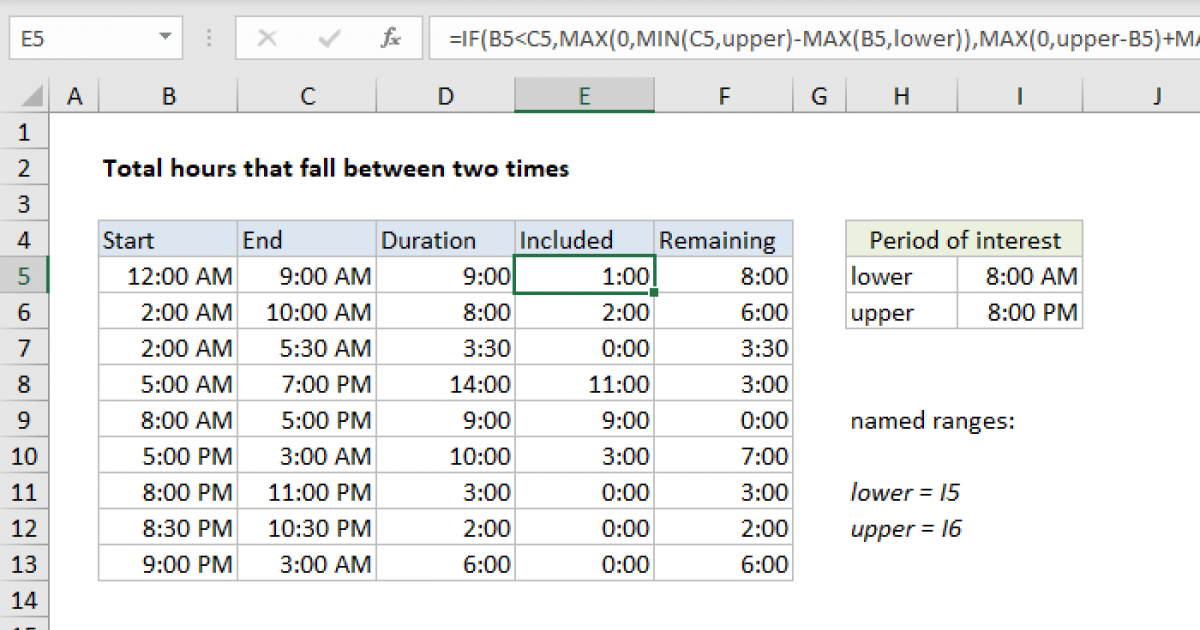Click the lower = I5 named range text

pyautogui.click(x=905, y=492)
